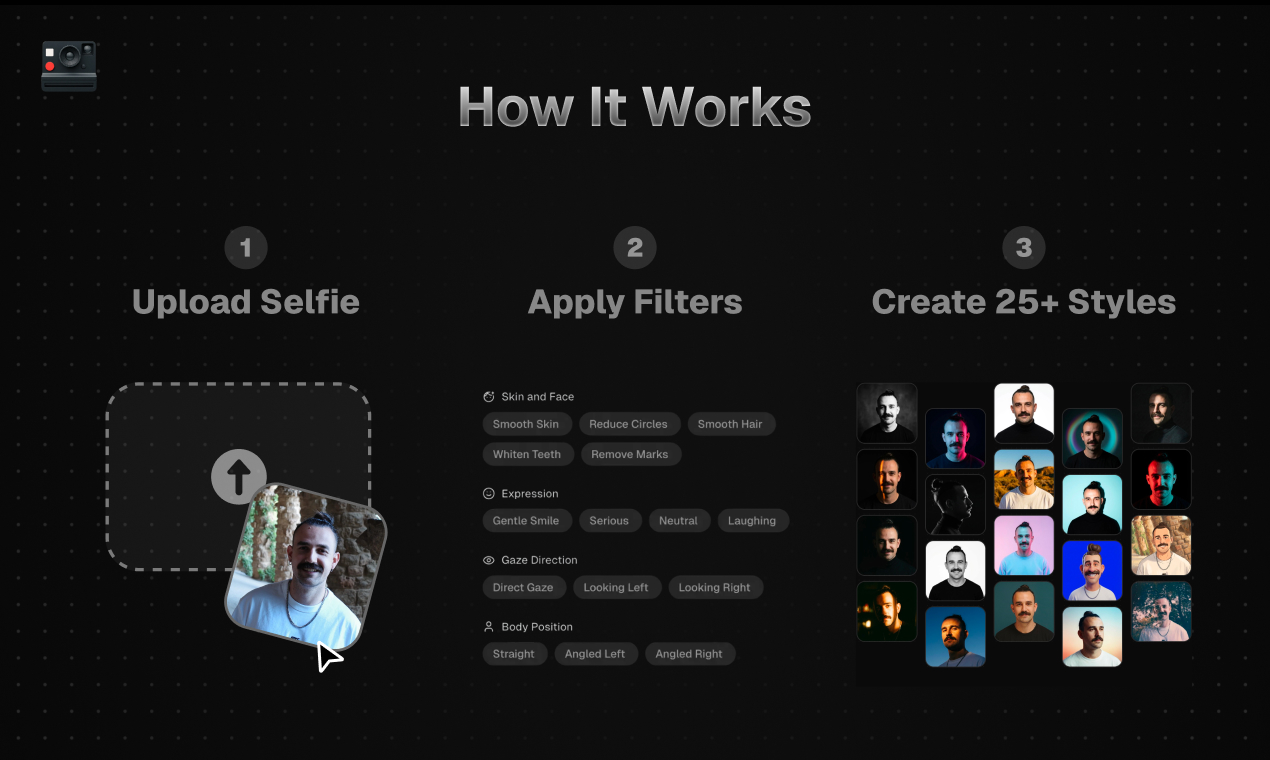Click the upload arrow icon
Image resolution: width=1270 pixels, height=760 pixels.
click(x=238, y=476)
